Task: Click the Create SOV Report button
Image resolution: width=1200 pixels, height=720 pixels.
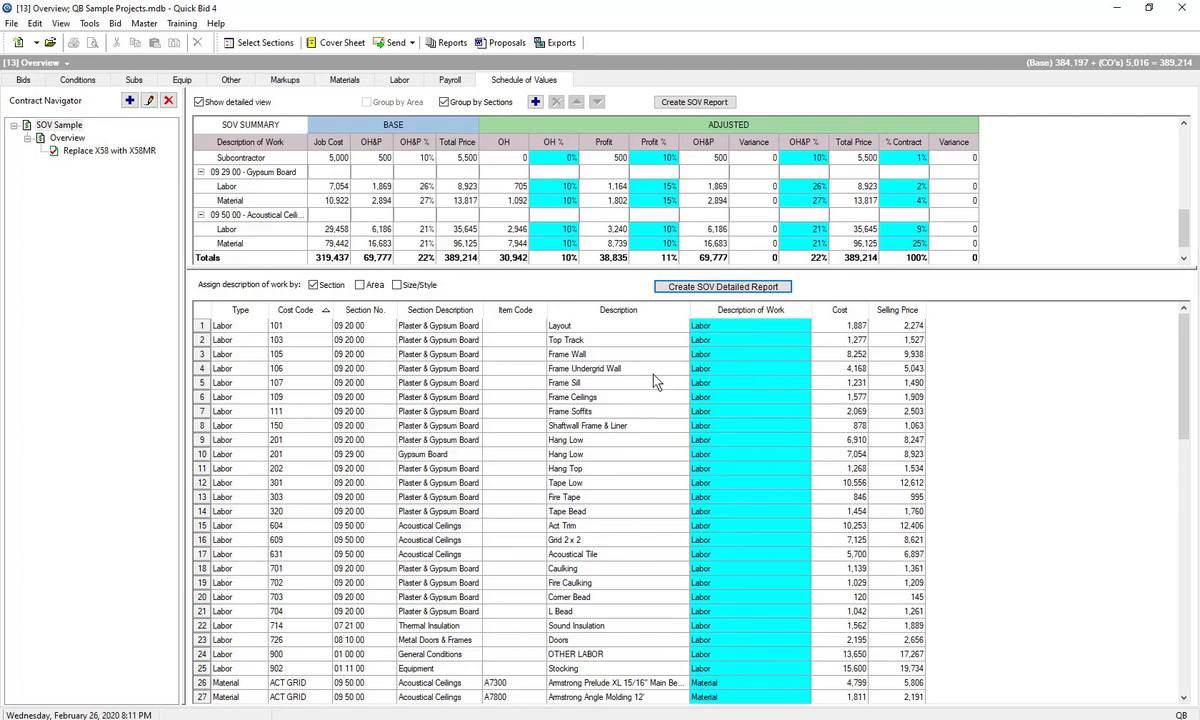Action: pos(694,102)
